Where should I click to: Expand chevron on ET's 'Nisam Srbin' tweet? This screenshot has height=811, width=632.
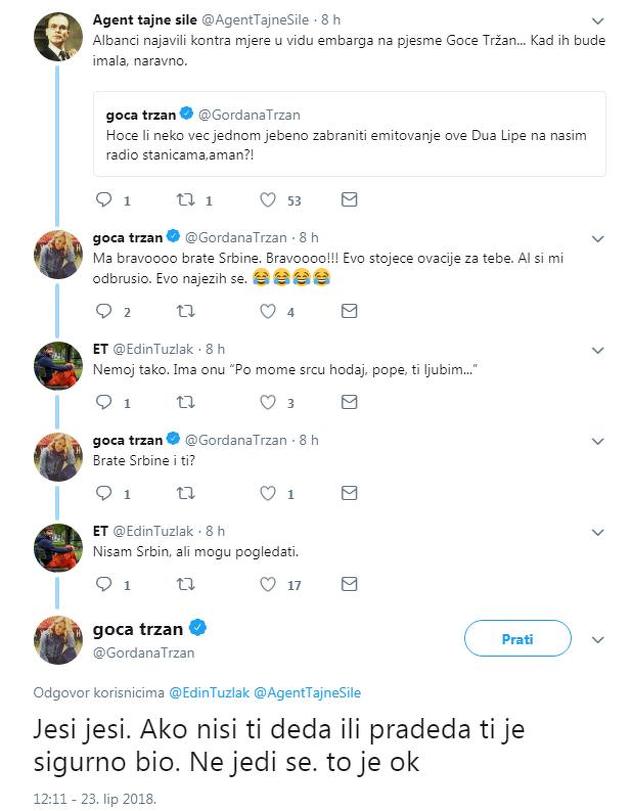pyautogui.click(x=598, y=532)
